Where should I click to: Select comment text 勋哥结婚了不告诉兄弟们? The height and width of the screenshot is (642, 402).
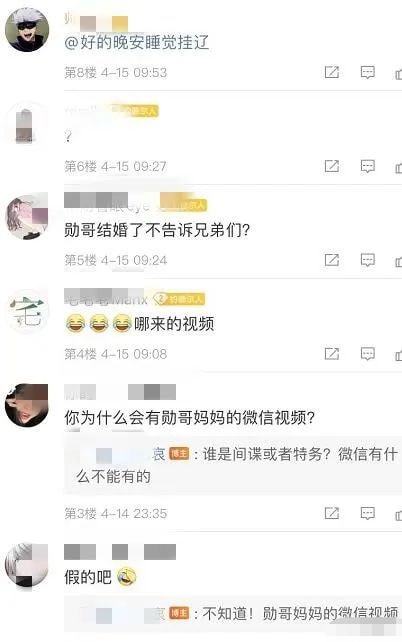[157, 230]
